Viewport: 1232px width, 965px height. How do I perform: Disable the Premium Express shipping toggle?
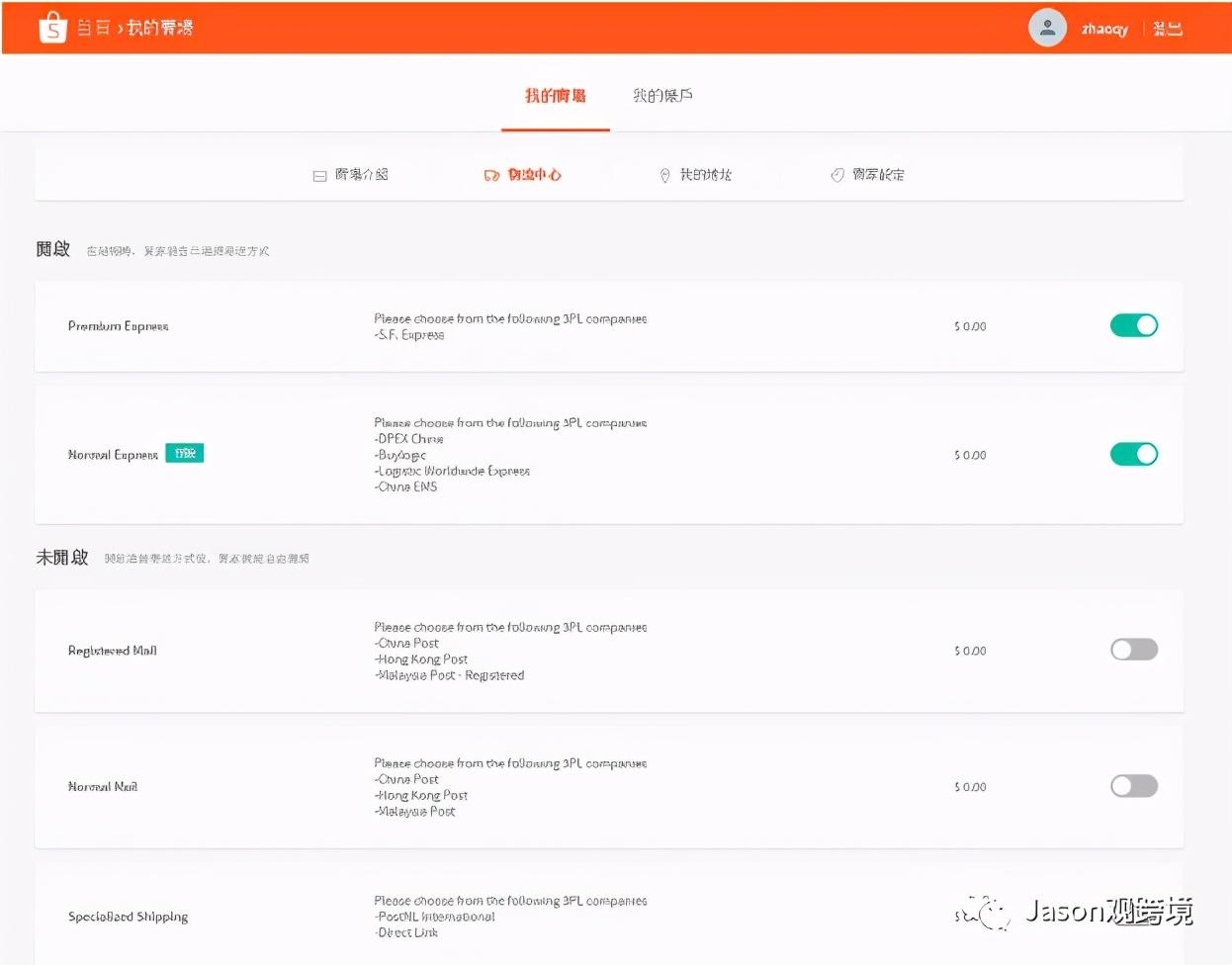click(x=1133, y=325)
